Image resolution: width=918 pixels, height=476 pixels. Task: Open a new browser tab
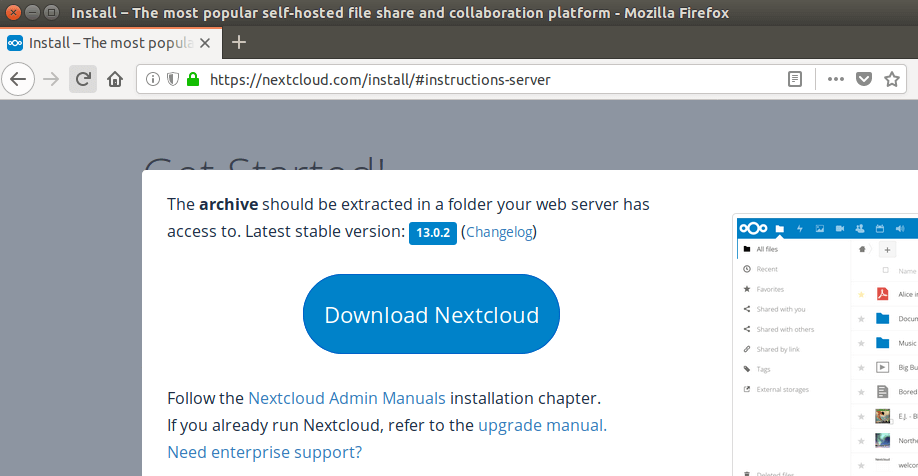pos(239,42)
